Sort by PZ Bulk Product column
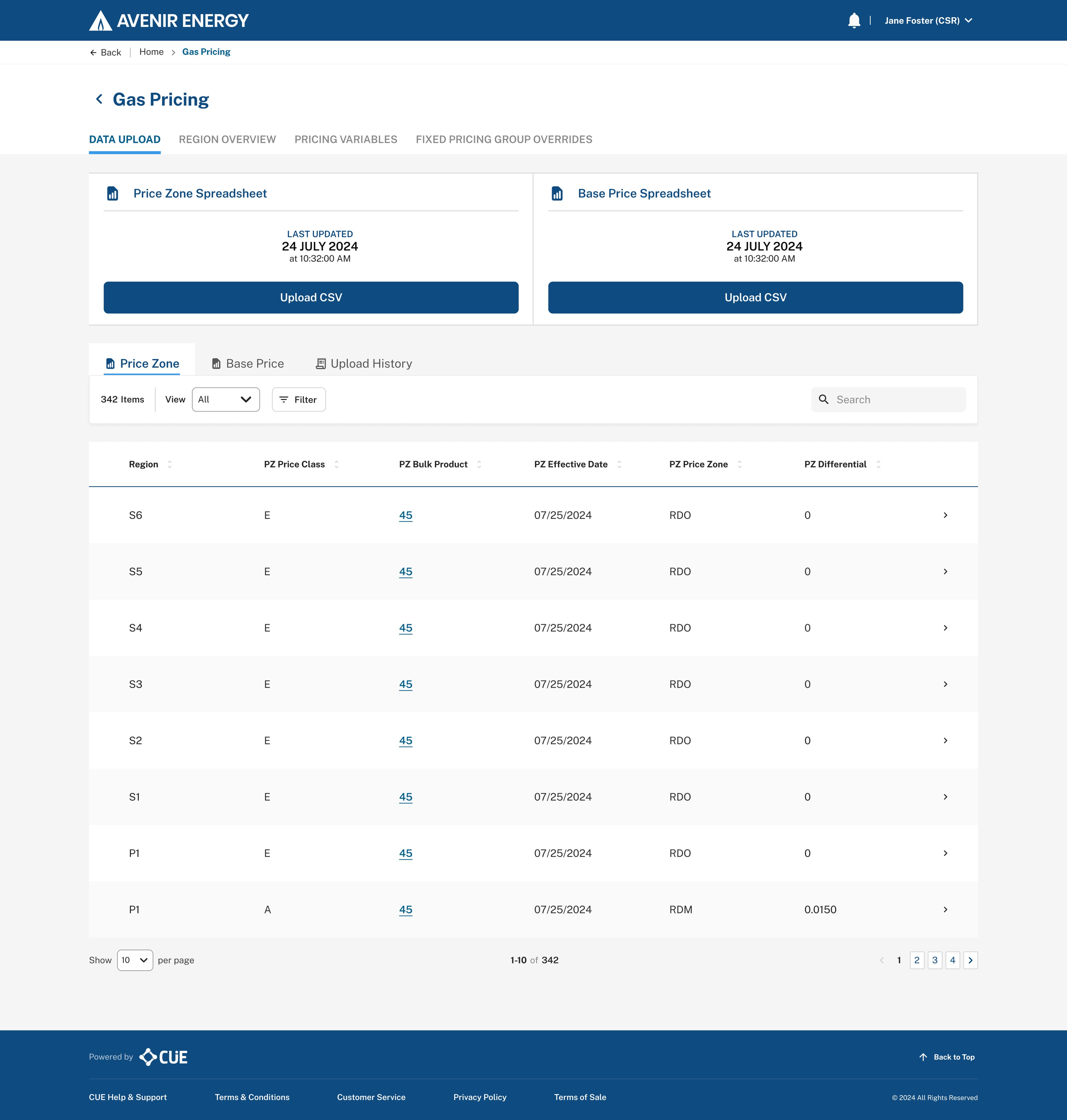1067x1120 pixels. [x=479, y=465]
